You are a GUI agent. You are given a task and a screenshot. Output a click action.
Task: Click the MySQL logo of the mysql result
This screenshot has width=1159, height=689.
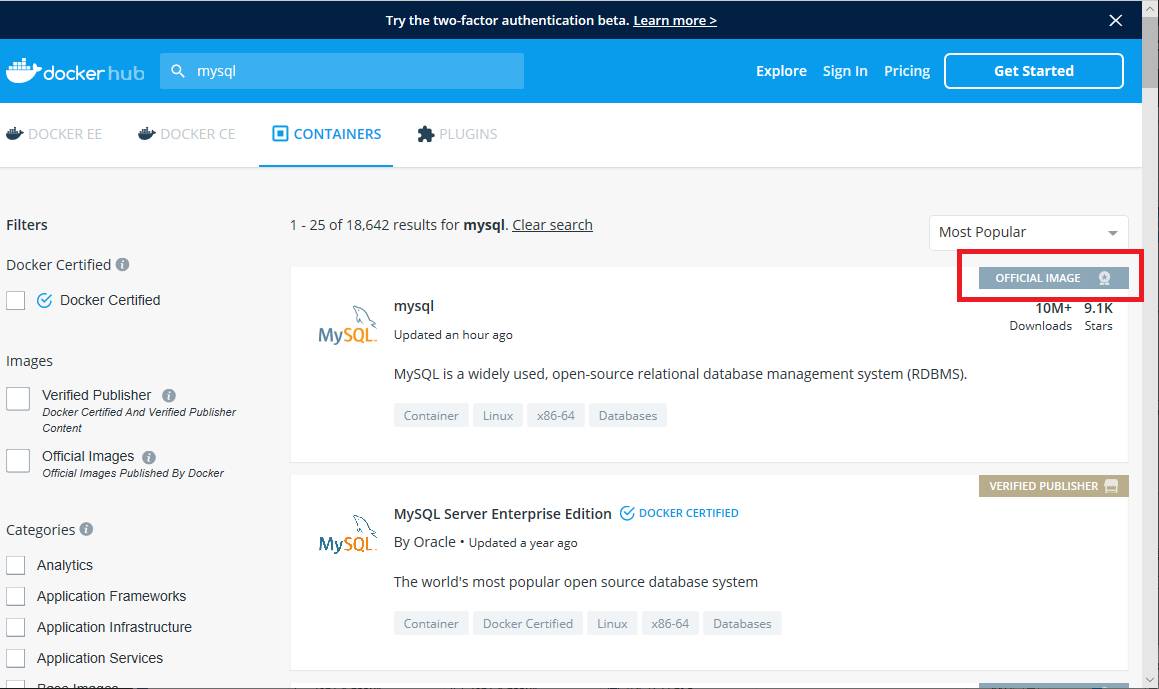pos(347,325)
